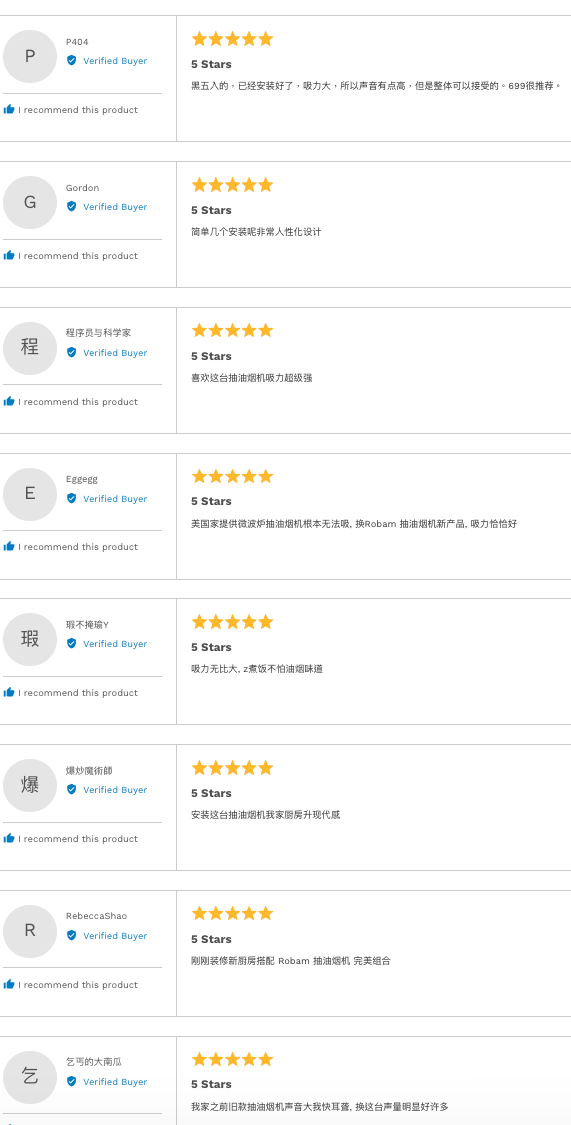Image resolution: width=571 pixels, height=1125 pixels.
Task: Click the 程 avatar for 程序员与科学家
Action: [x=29, y=348]
